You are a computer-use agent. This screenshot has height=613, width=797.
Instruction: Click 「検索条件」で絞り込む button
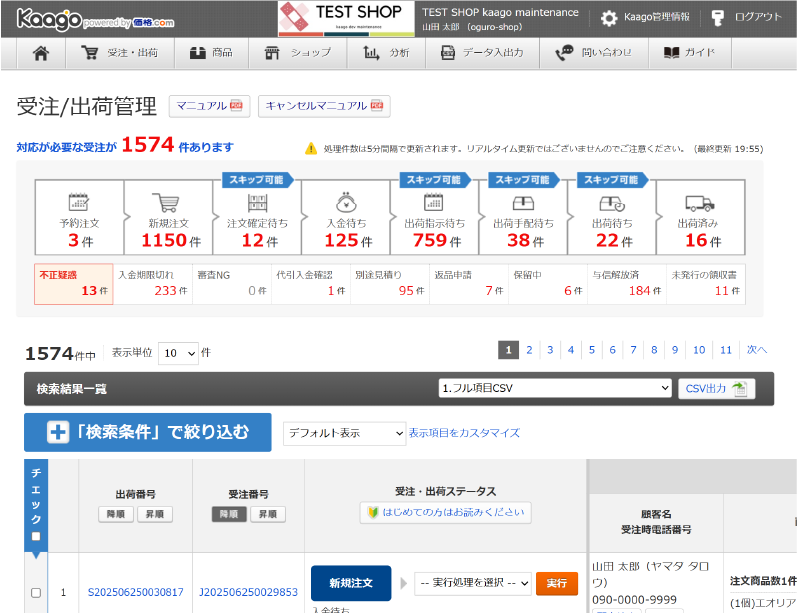click(x=147, y=432)
